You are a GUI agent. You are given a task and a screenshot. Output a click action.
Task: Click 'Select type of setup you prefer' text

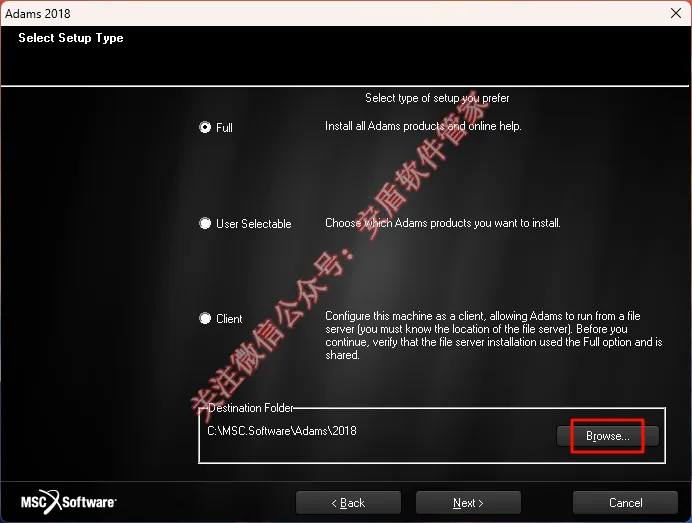[x=437, y=98]
